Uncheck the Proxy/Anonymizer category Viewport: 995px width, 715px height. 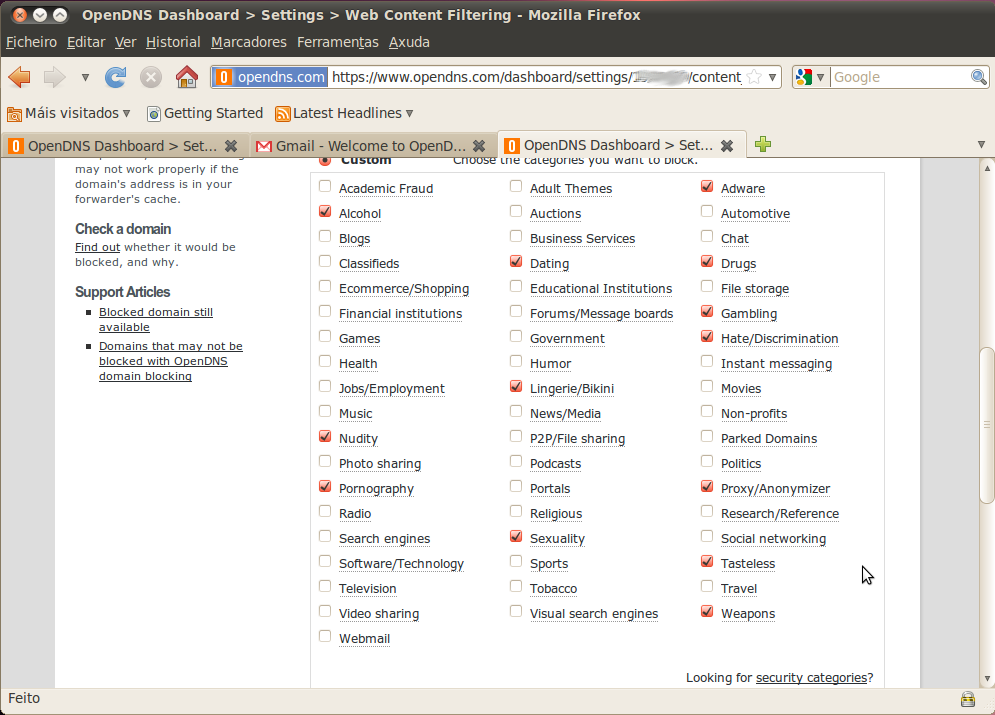point(707,487)
